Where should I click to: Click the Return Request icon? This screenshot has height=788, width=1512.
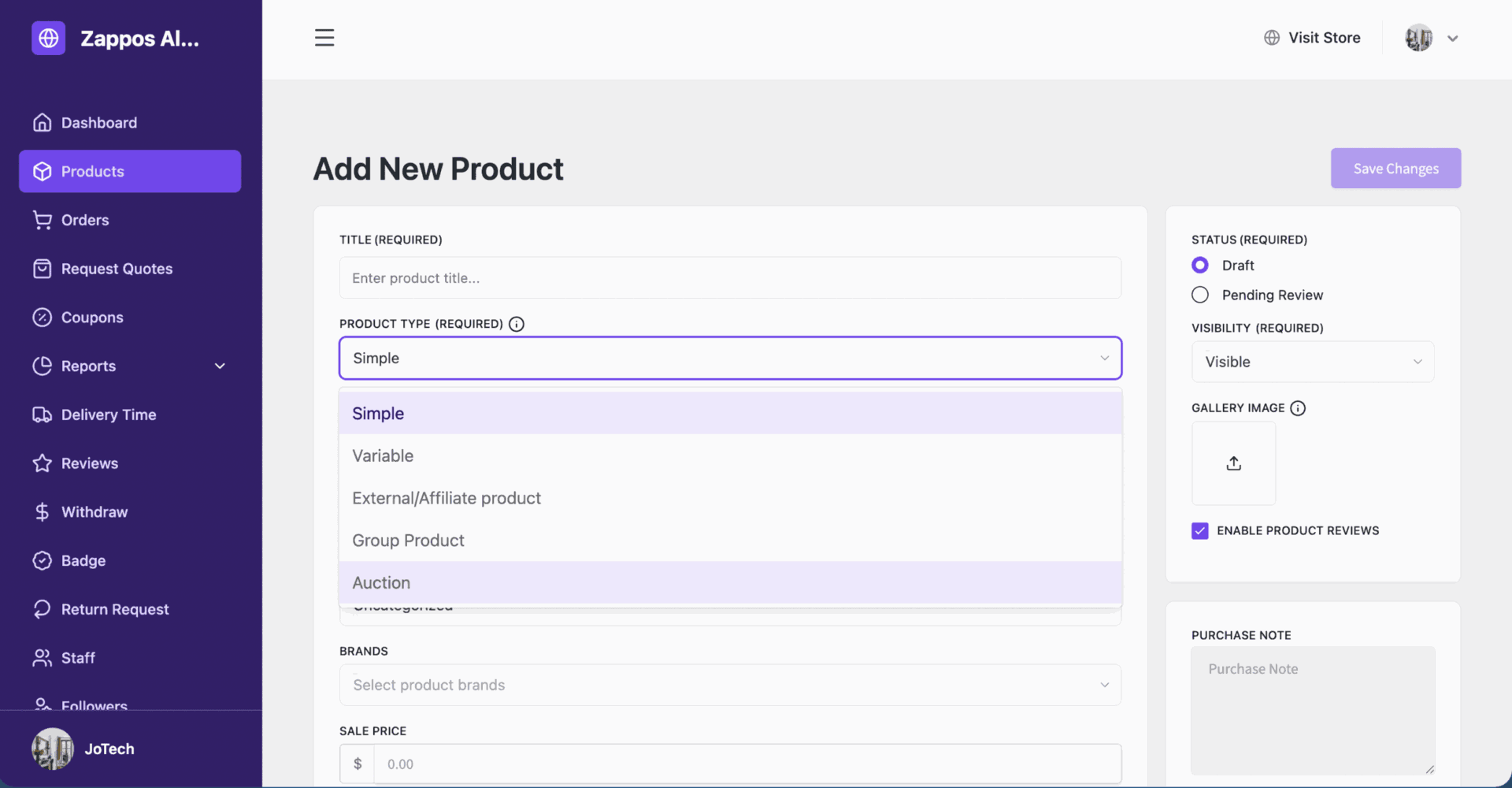coord(43,609)
